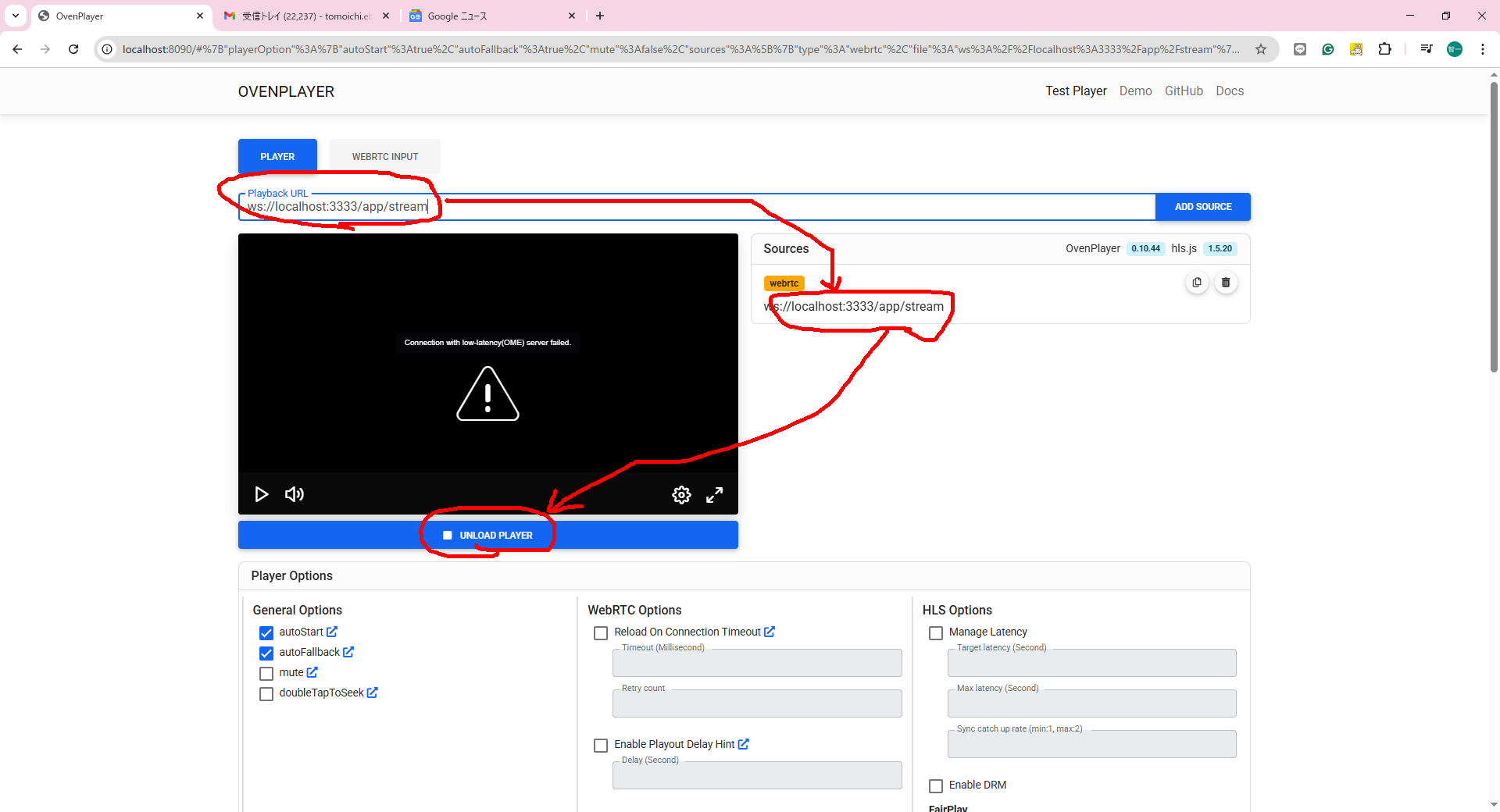Open Test Player nav item

1076,91
